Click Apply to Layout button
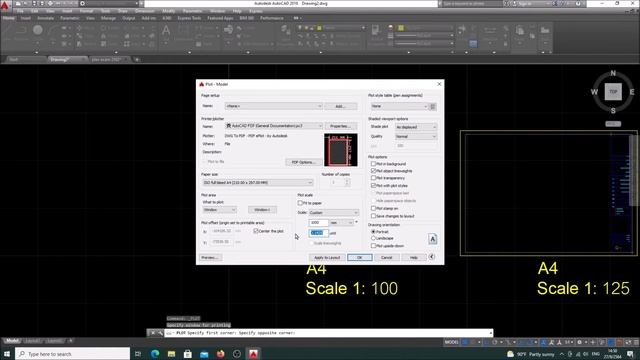The image size is (640, 360). [327, 258]
